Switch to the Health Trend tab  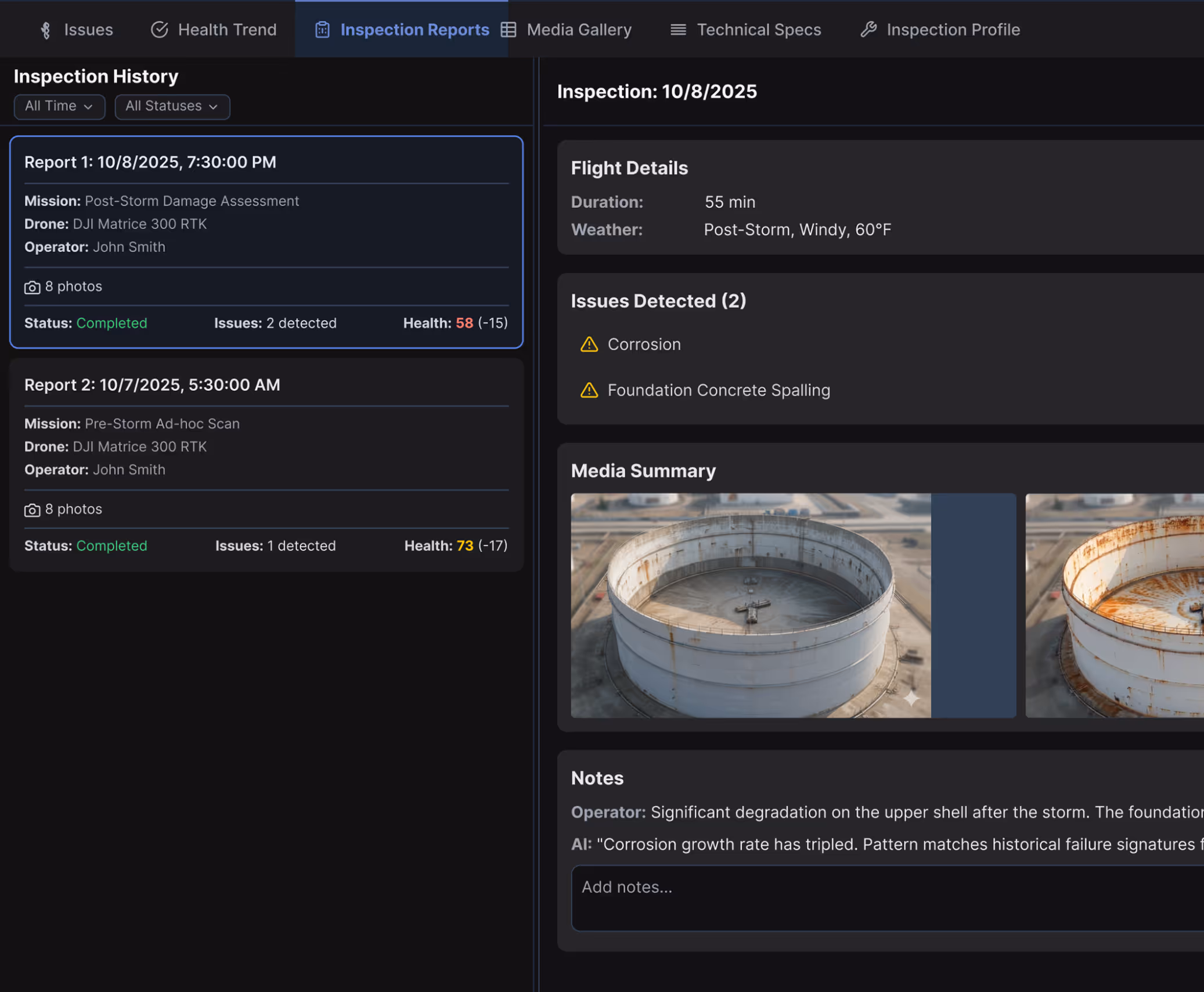[x=214, y=30]
